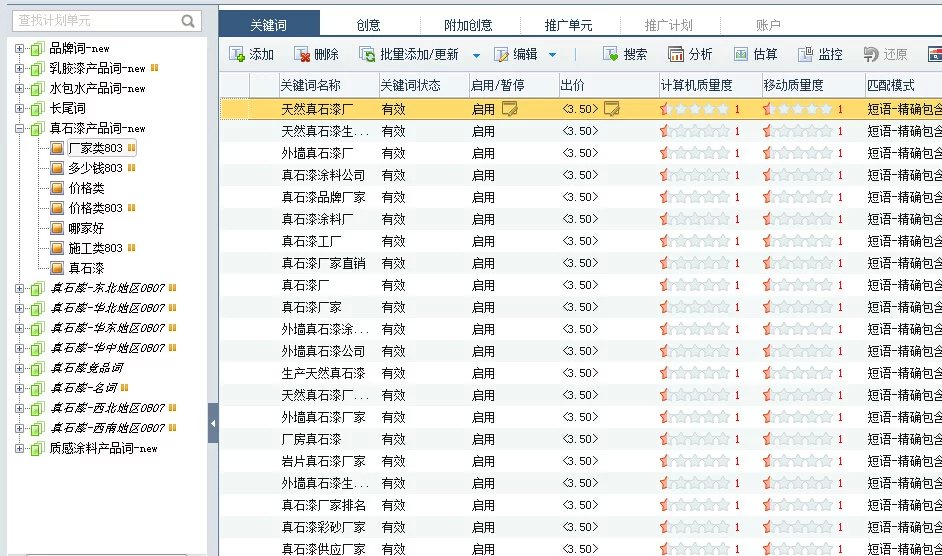Select the 价格类803 unit in the tree
Image resolution: width=942 pixels, height=556 pixels.
(96, 208)
